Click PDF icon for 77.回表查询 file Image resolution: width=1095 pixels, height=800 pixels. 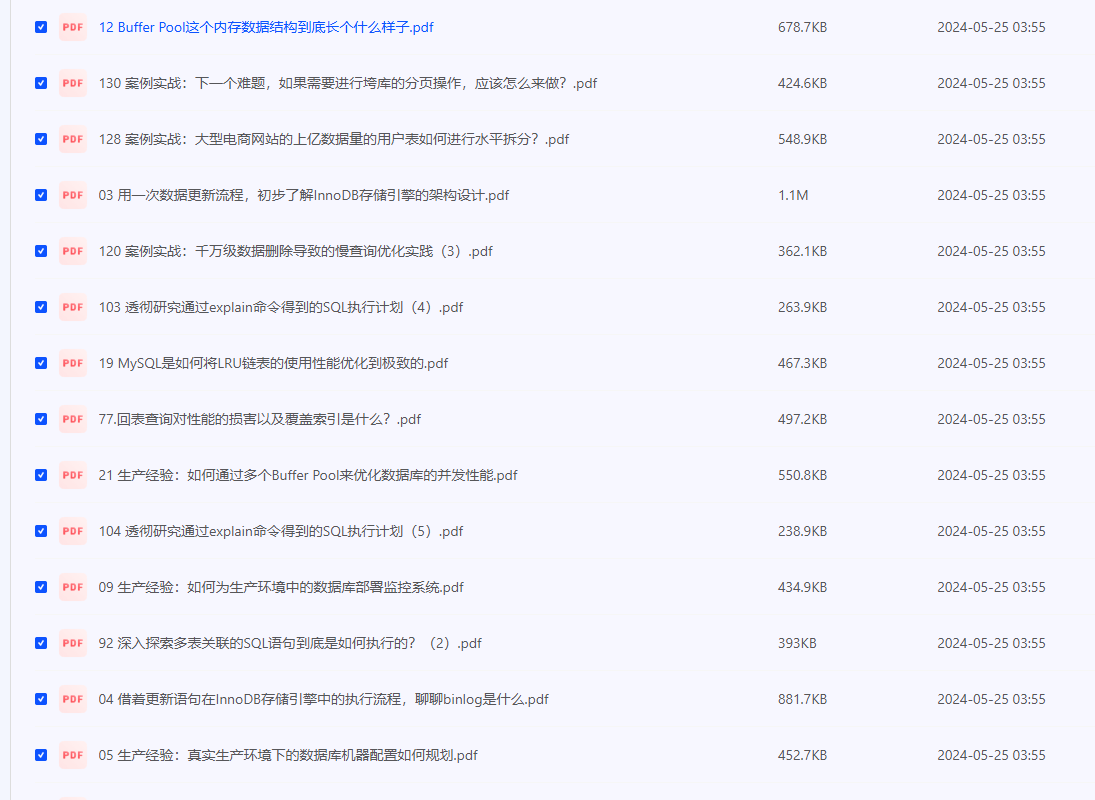tap(73, 420)
